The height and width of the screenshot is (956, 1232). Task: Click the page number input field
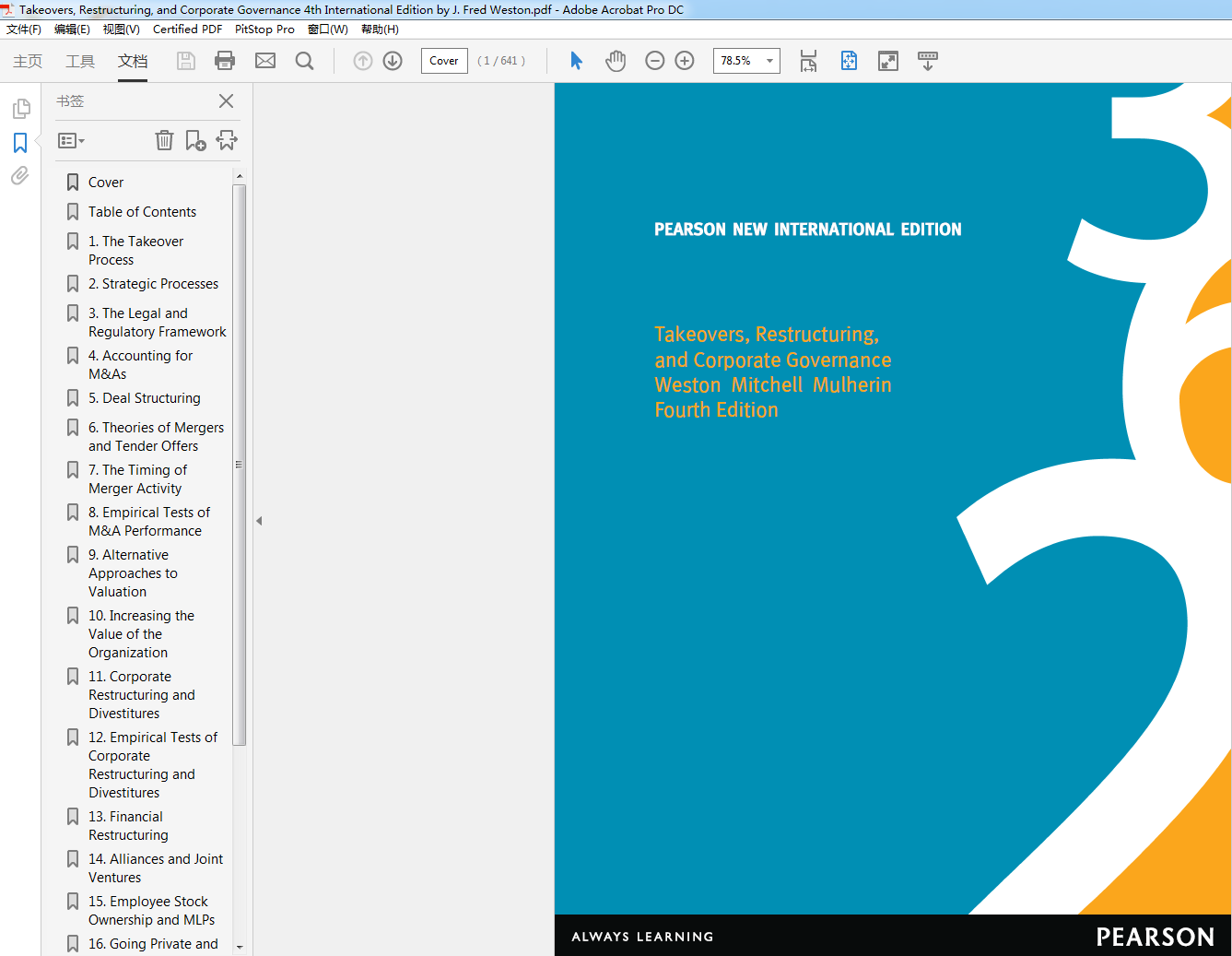click(444, 61)
